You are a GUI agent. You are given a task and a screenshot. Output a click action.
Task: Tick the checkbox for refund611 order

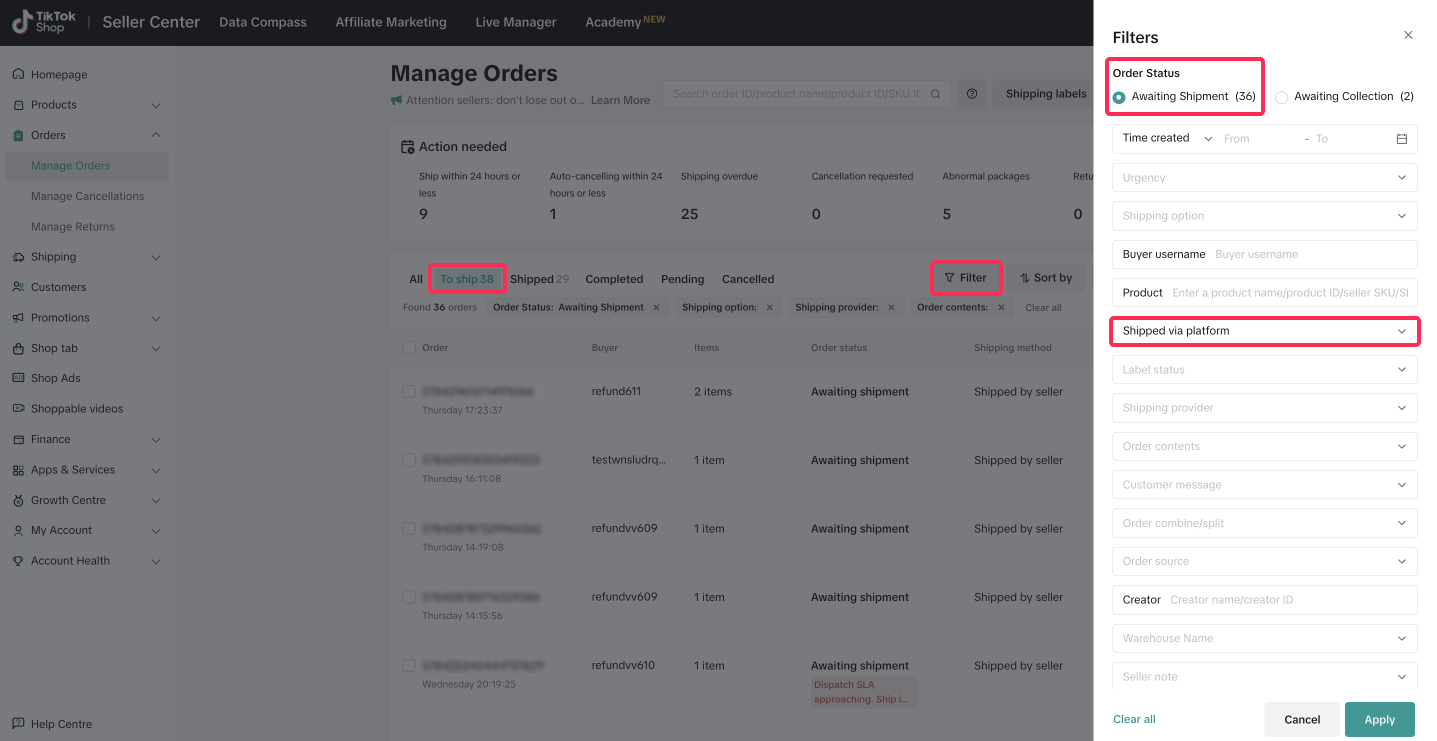click(x=409, y=392)
